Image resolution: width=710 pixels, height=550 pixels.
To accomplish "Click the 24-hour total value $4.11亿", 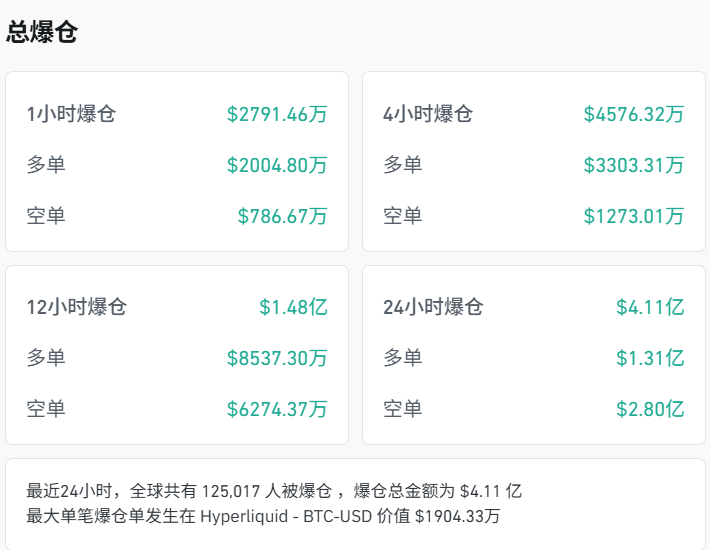I will coord(650,307).
